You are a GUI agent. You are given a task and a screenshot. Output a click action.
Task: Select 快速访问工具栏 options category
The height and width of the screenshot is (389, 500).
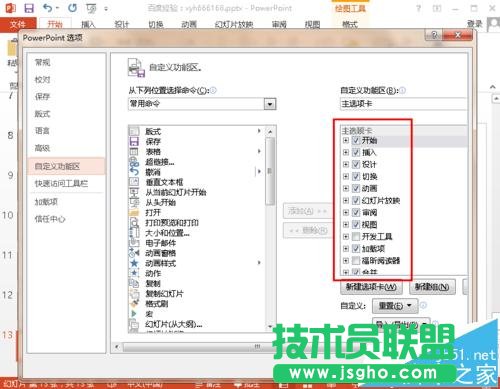pyautogui.click(x=61, y=183)
